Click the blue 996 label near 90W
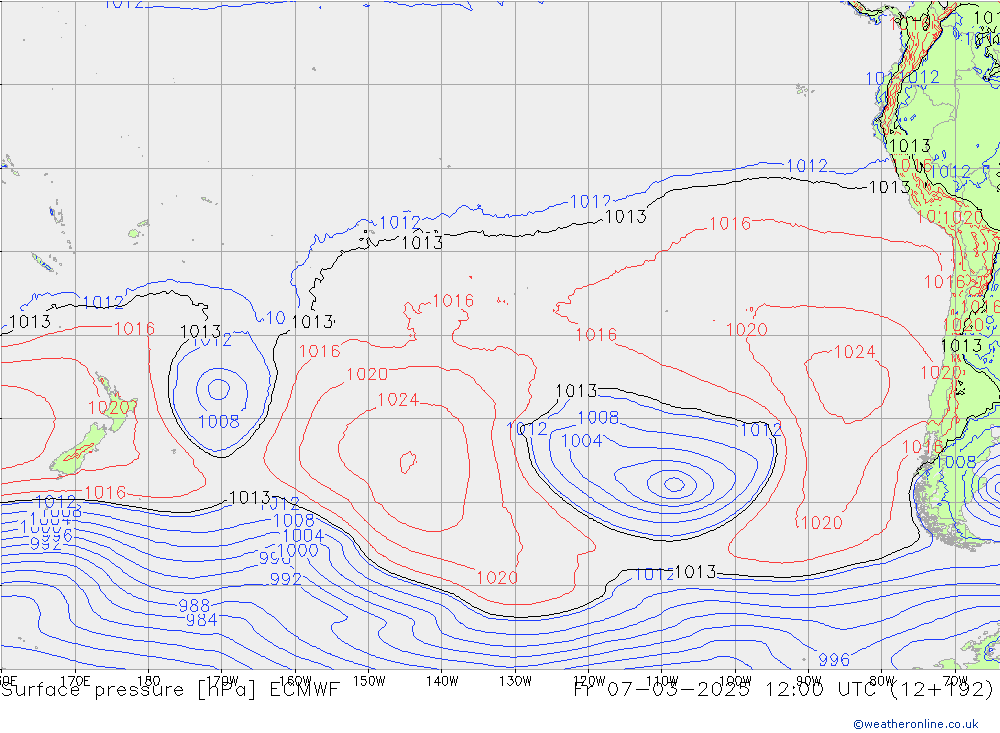The image size is (1000, 733). (834, 660)
